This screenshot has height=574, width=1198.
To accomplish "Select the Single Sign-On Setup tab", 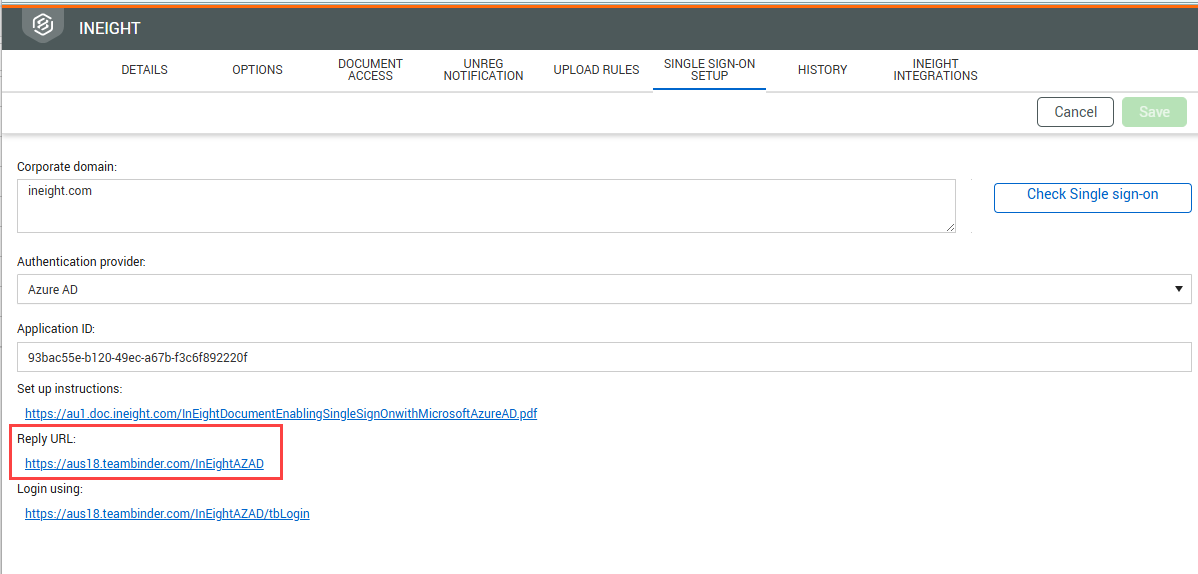I will 709,70.
